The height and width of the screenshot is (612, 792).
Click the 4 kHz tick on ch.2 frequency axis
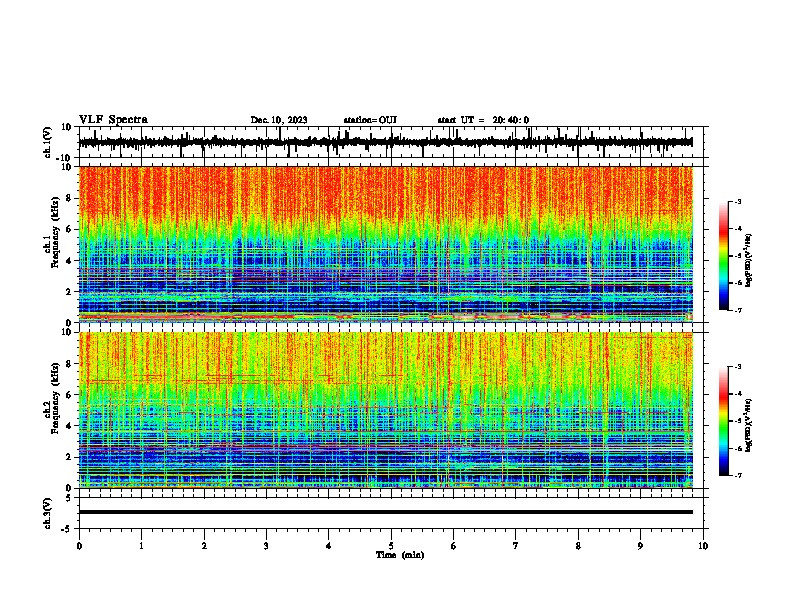[70, 426]
